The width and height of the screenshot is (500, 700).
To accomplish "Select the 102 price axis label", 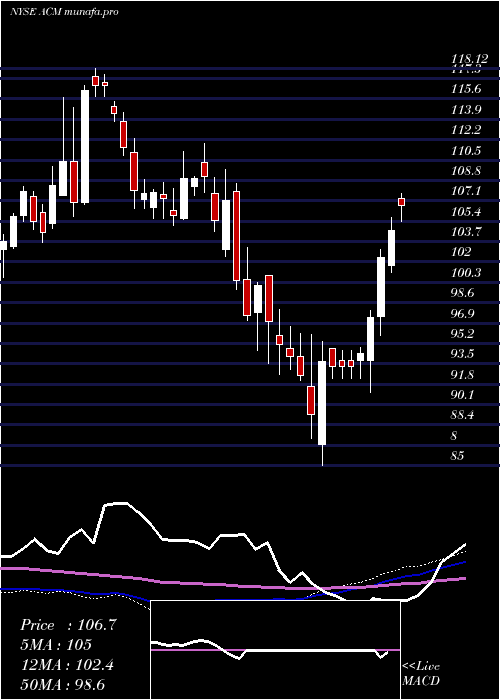I will pyautogui.click(x=461, y=252).
